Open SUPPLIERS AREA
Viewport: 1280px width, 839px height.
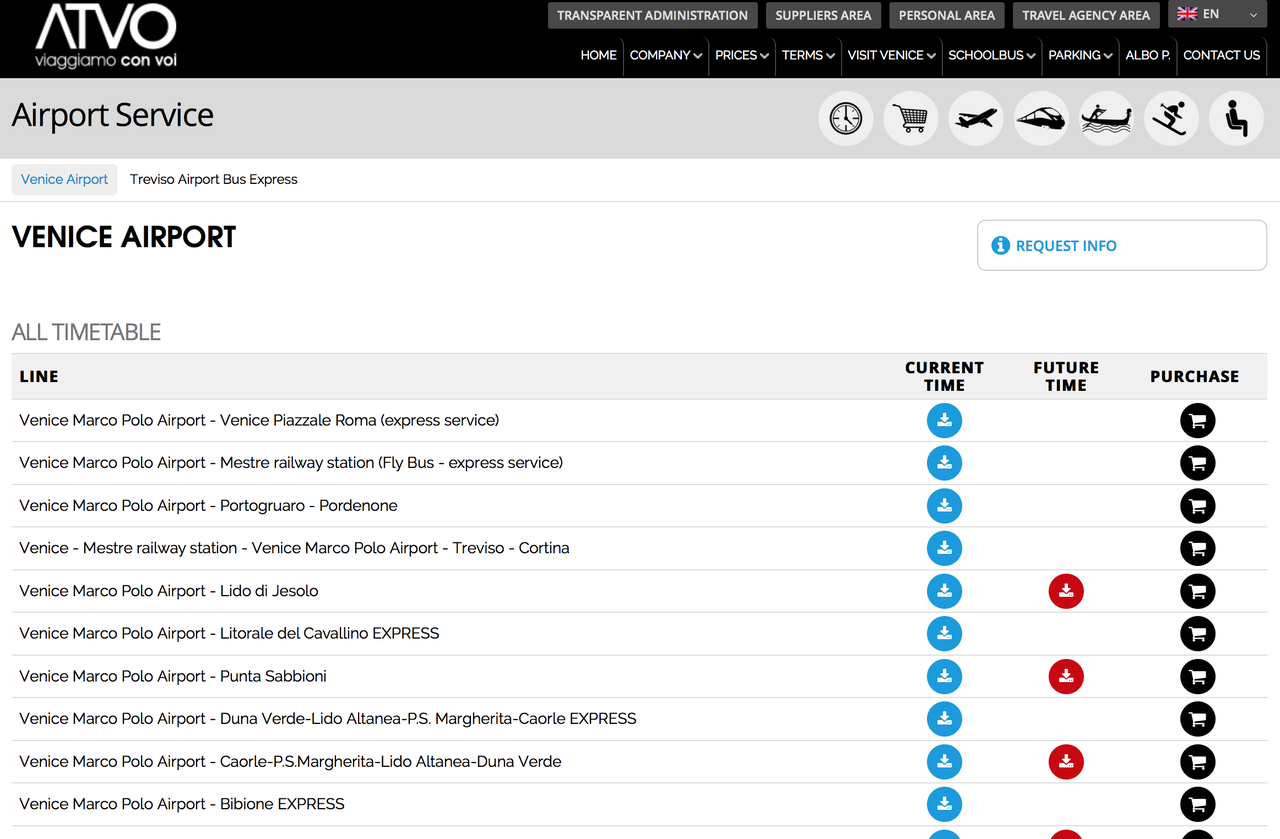click(x=823, y=15)
